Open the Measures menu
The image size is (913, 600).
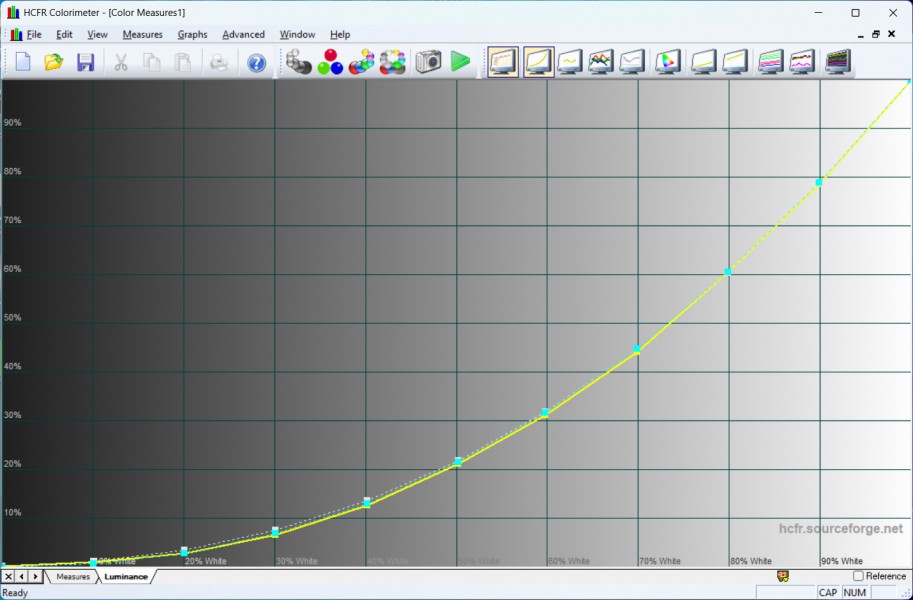[142, 34]
